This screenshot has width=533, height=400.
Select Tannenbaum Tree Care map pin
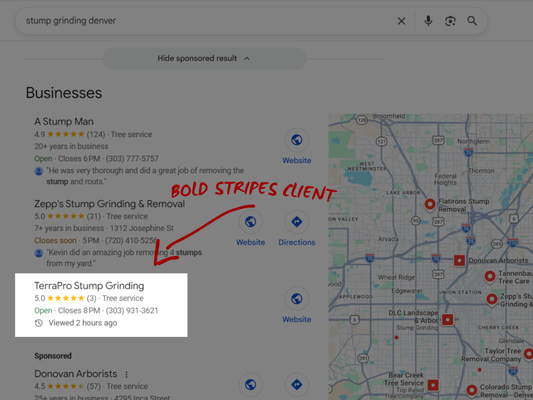pos(489,276)
